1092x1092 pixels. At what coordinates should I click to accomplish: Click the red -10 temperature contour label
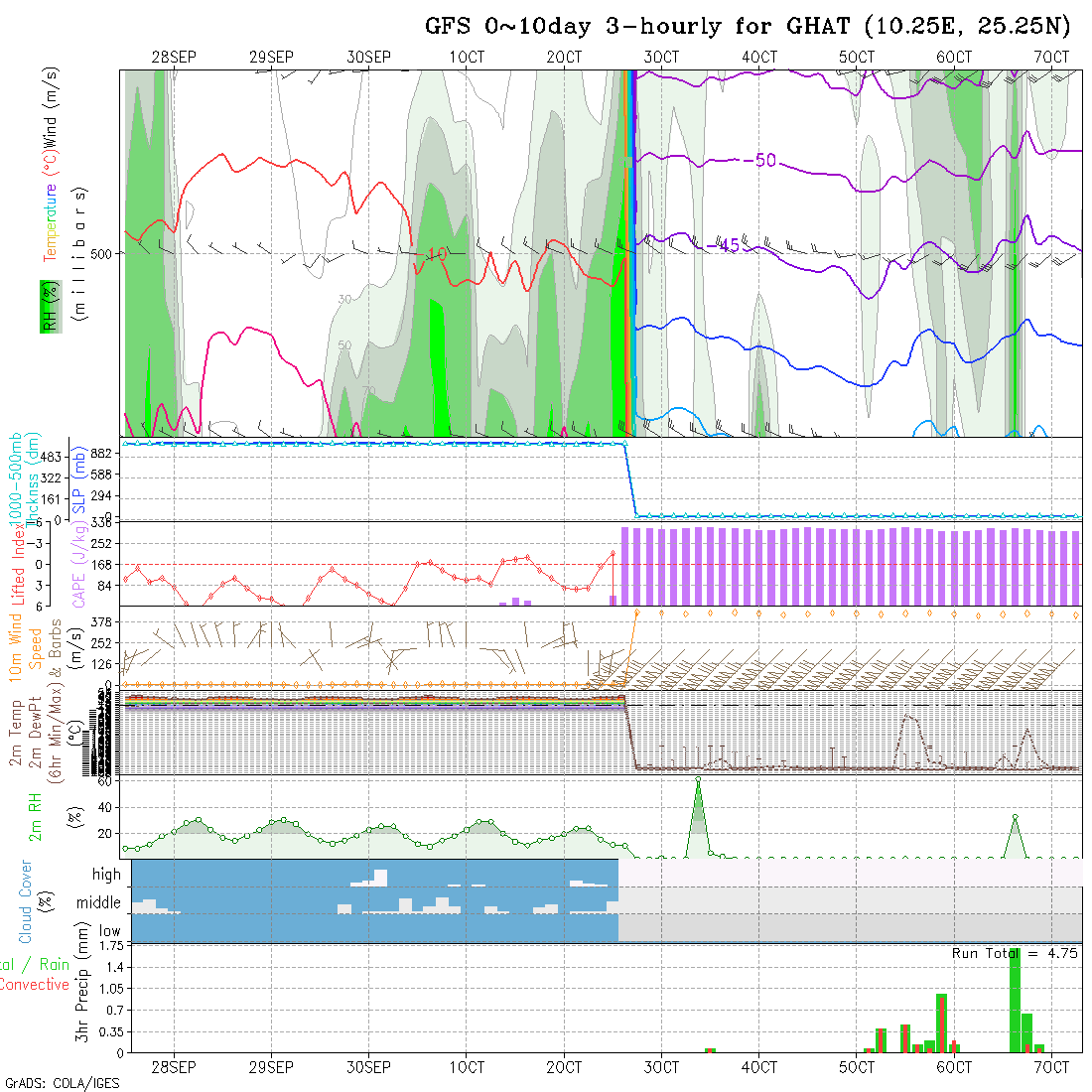coord(434,255)
